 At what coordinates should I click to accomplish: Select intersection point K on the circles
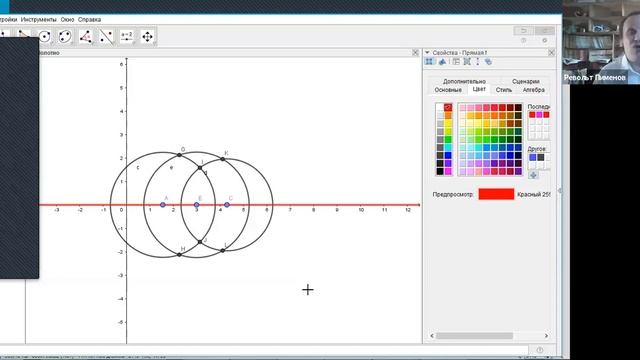(222, 159)
